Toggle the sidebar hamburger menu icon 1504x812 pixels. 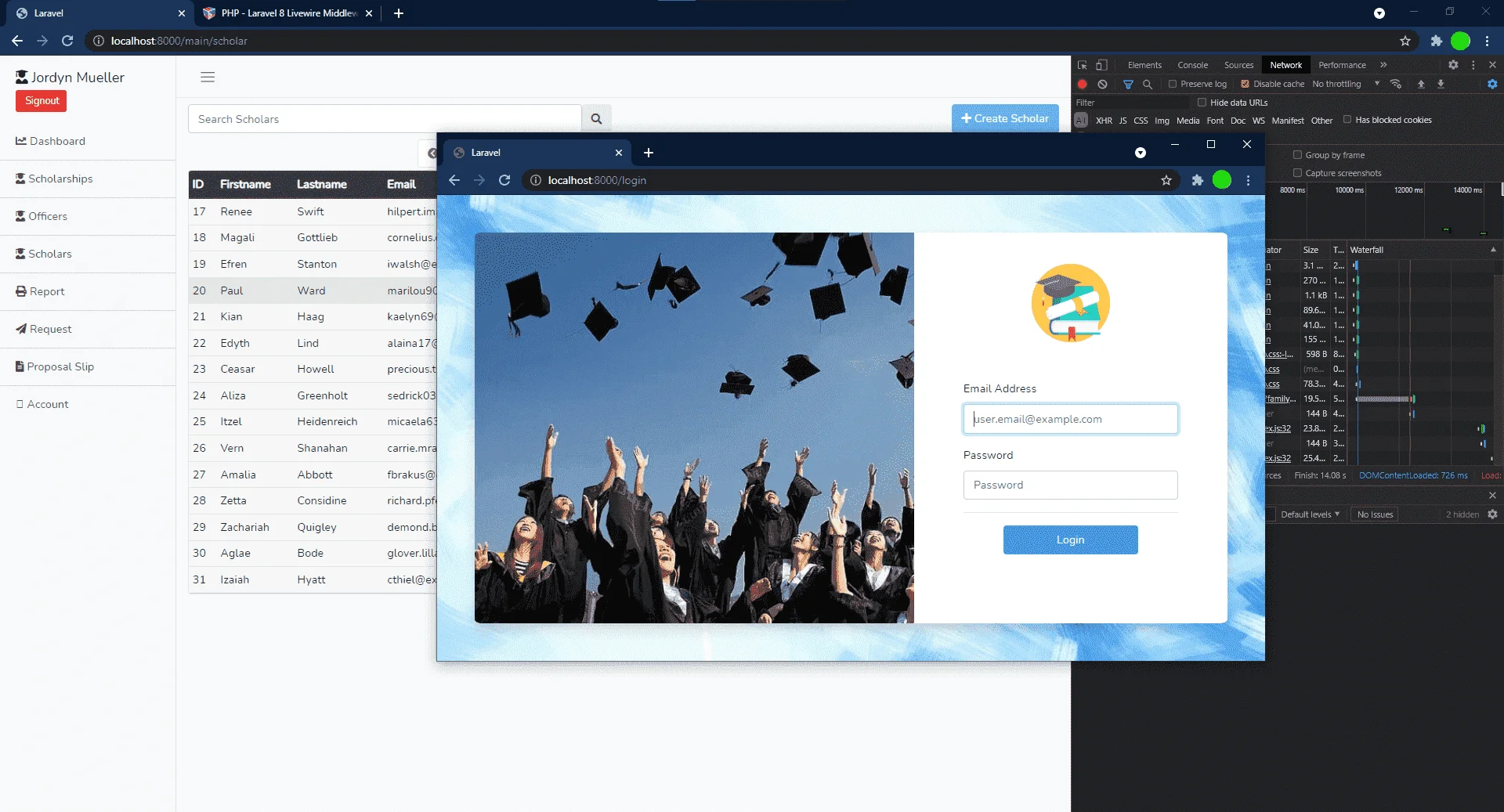pyautogui.click(x=208, y=77)
